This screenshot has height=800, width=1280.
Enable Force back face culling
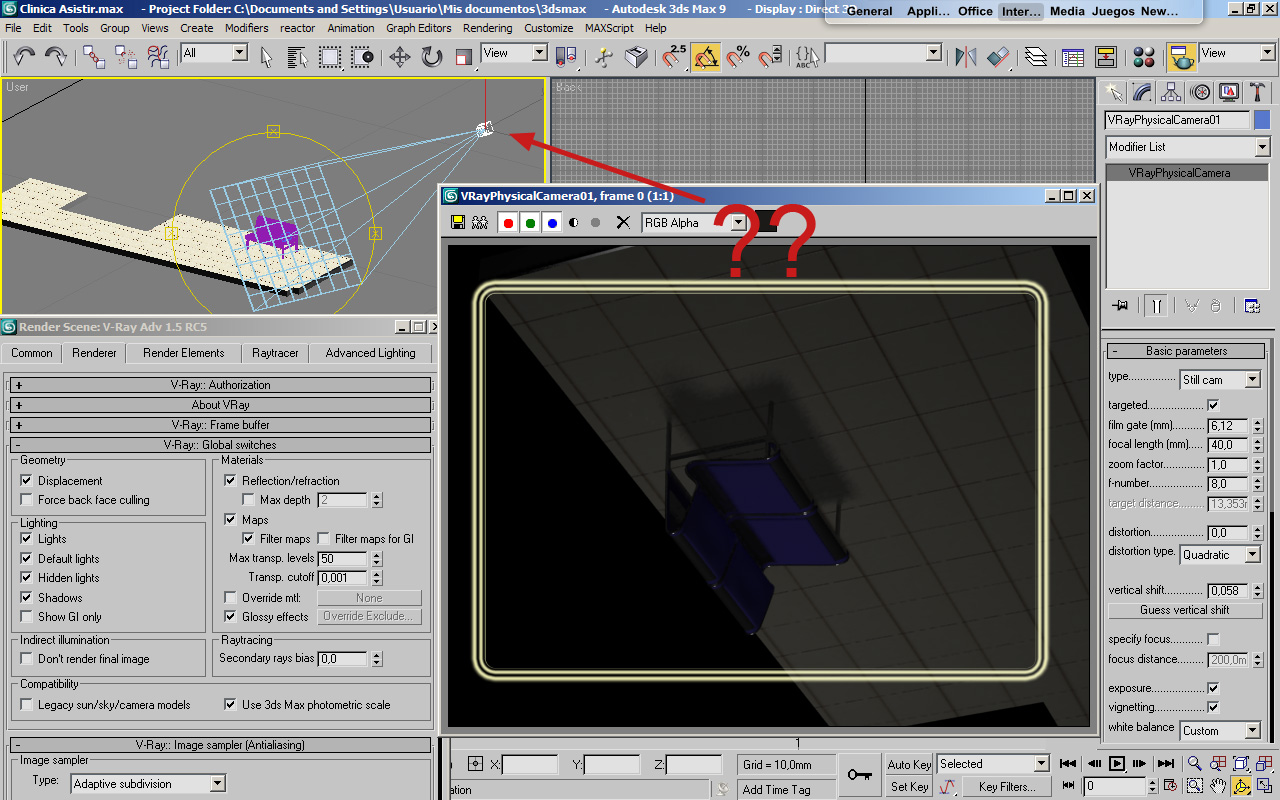26,500
